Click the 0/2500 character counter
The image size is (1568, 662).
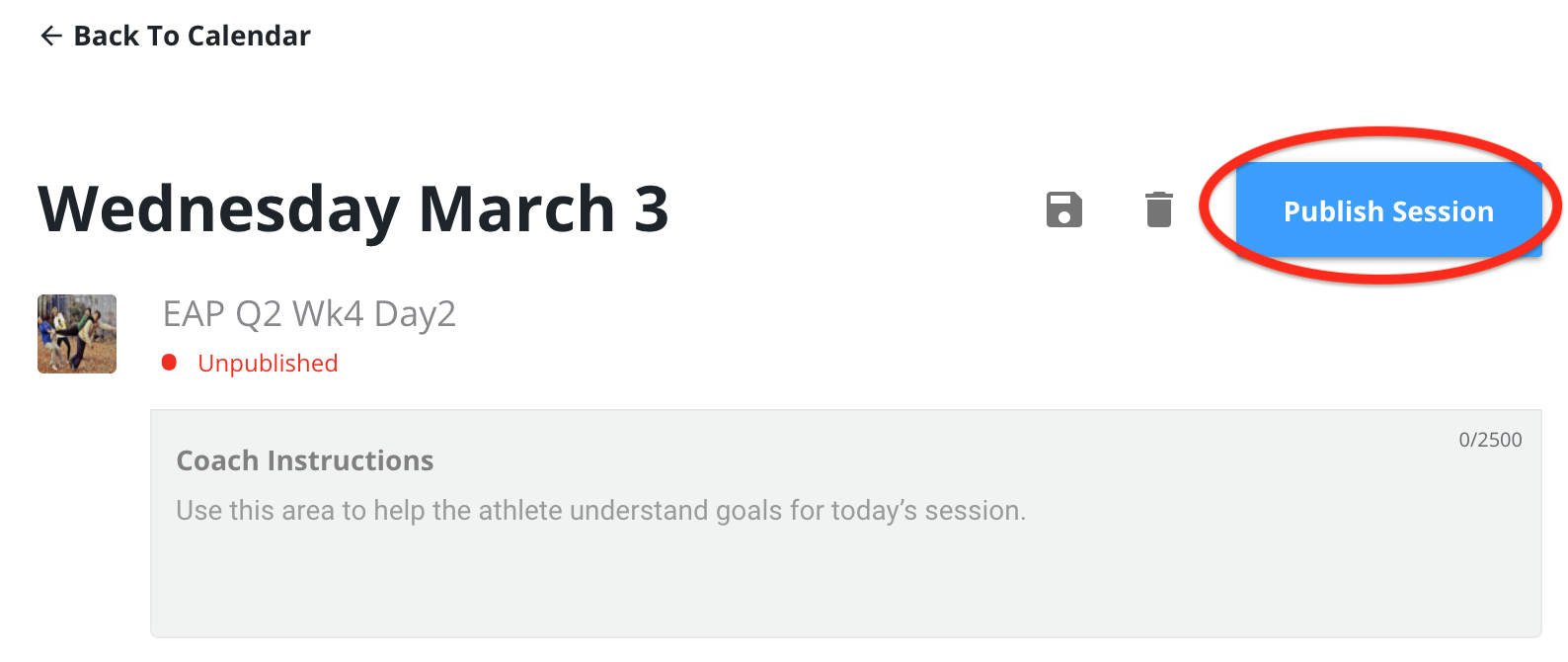click(1490, 440)
